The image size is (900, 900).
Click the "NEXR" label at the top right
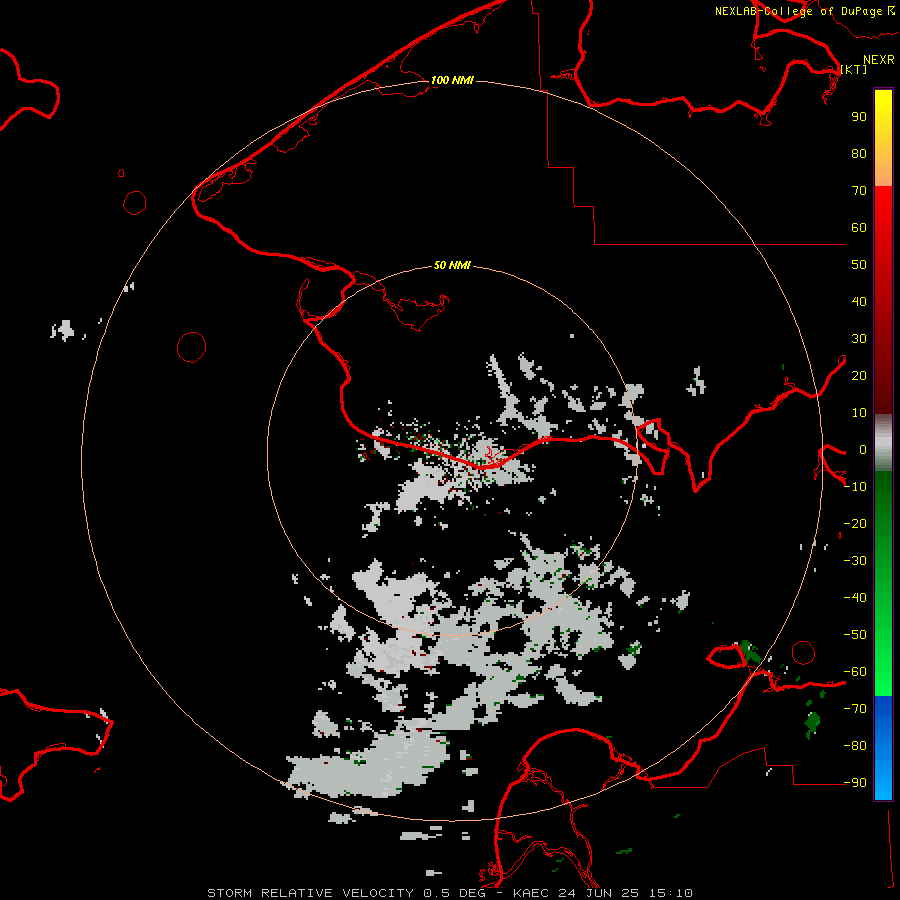879,60
